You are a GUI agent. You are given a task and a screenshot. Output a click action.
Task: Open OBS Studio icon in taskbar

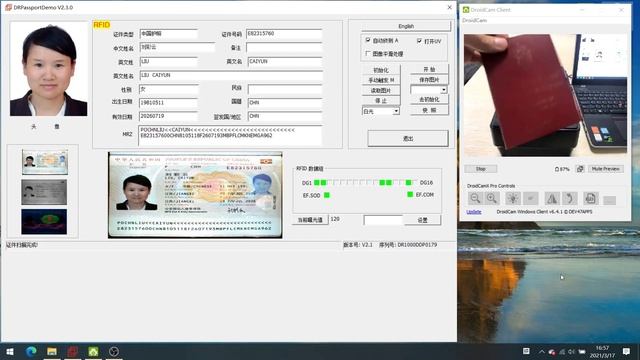[x=114, y=351]
